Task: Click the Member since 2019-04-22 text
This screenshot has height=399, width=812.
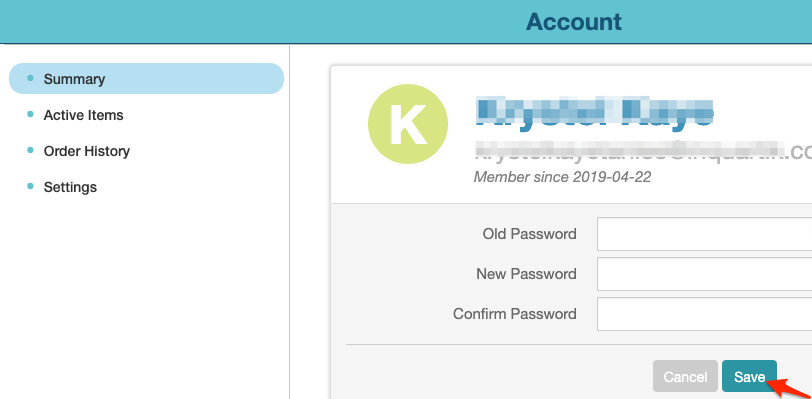Action: click(x=562, y=177)
